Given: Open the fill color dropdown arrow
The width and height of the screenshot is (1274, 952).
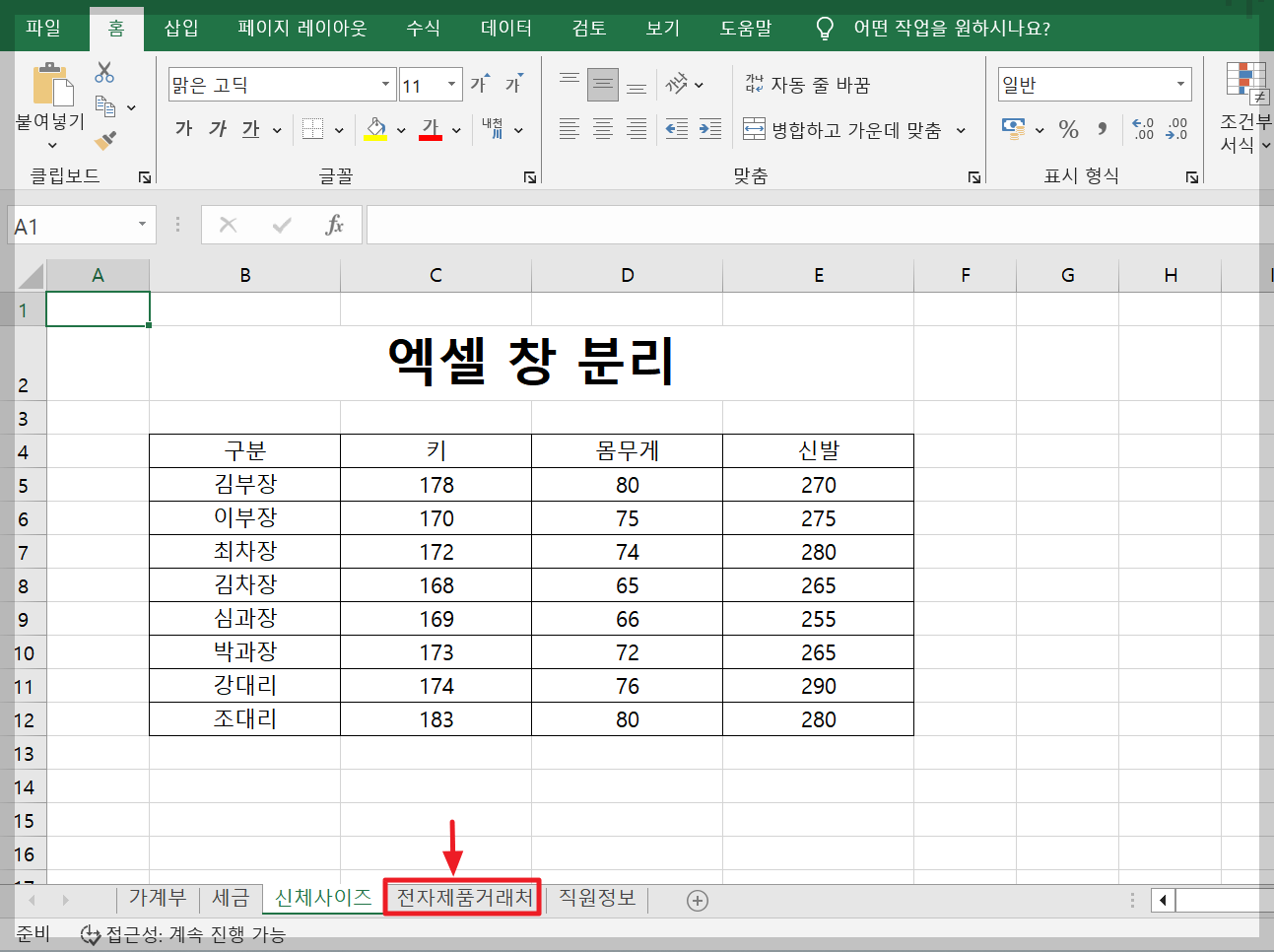Looking at the screenshot, I should (400, 129).
